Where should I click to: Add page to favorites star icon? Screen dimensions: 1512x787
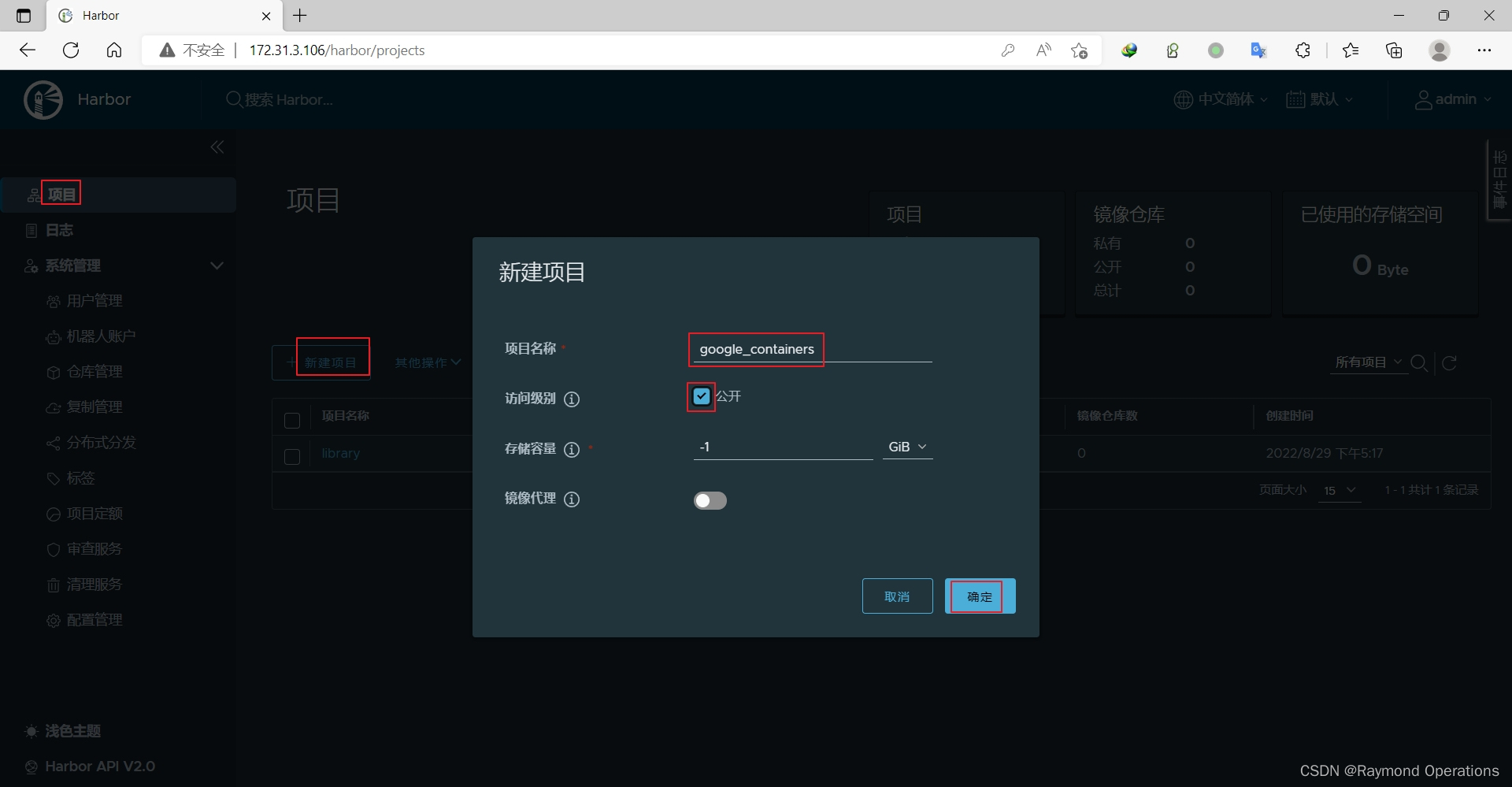[x=1079, y=50]
